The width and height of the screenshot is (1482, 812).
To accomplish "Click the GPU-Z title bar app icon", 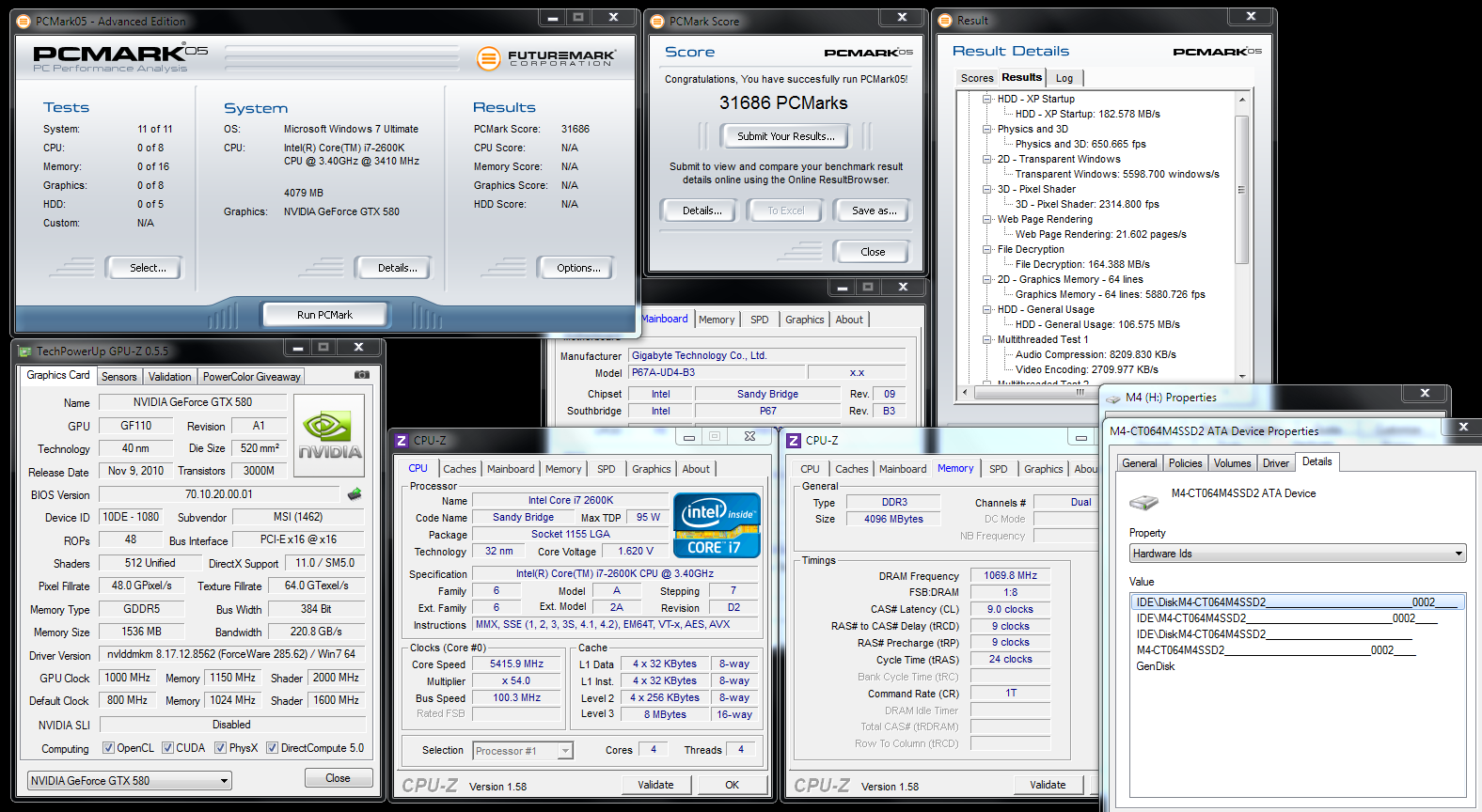I will (x=25, y=351).
